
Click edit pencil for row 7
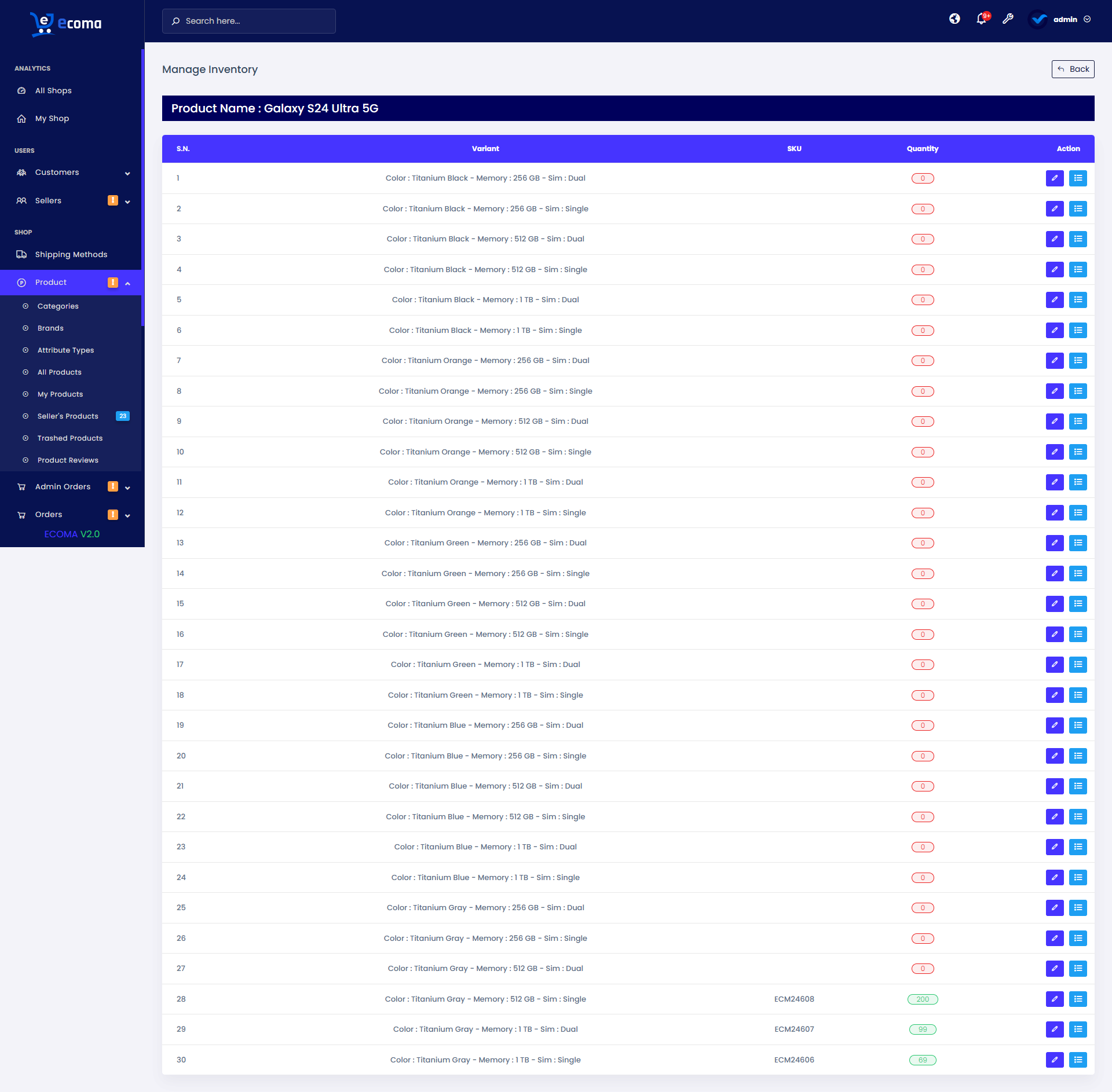point(1054,361)
